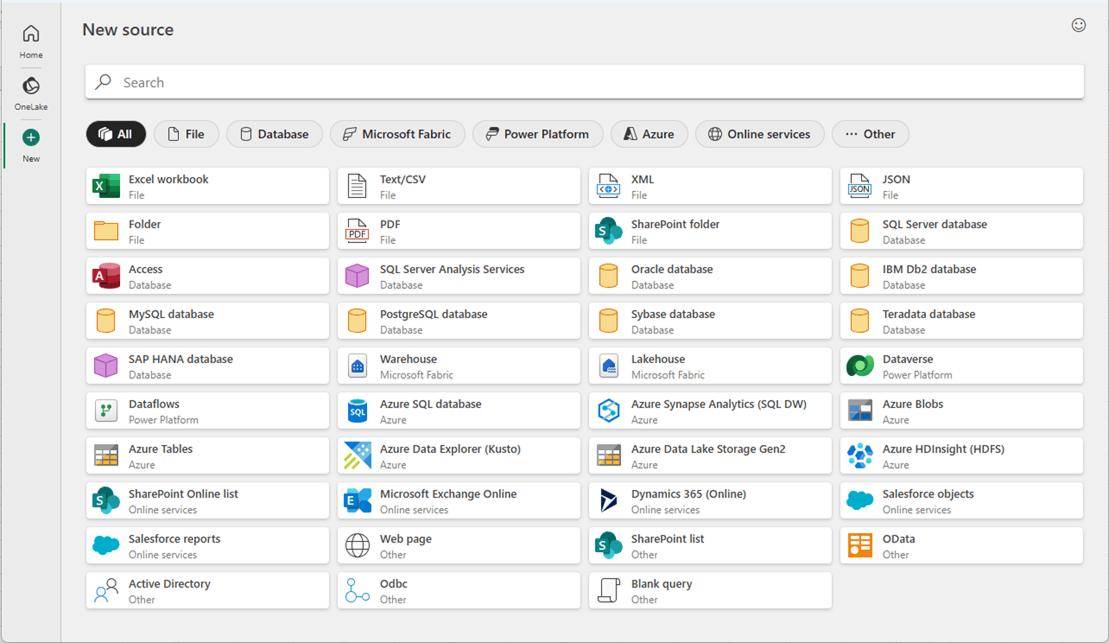Click the Salesforce objects cloud icon
Viewport: 1109px width, 643px height.
[859, 500]
